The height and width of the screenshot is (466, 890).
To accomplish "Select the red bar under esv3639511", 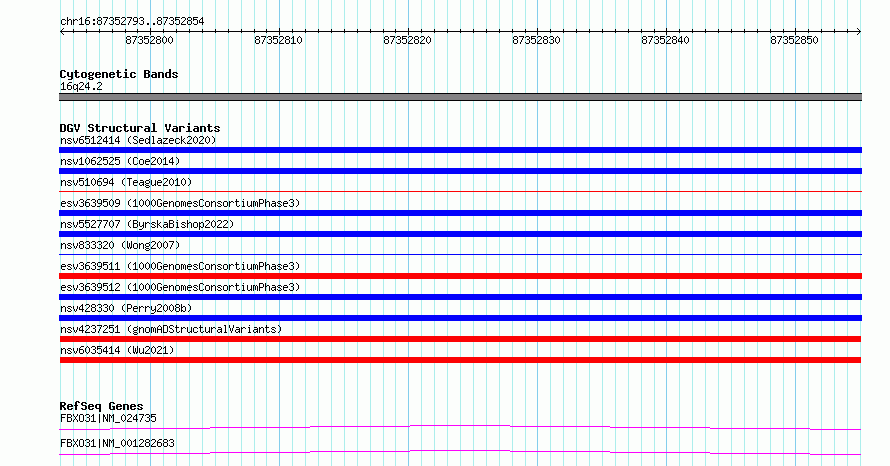I will coord(460,276).
